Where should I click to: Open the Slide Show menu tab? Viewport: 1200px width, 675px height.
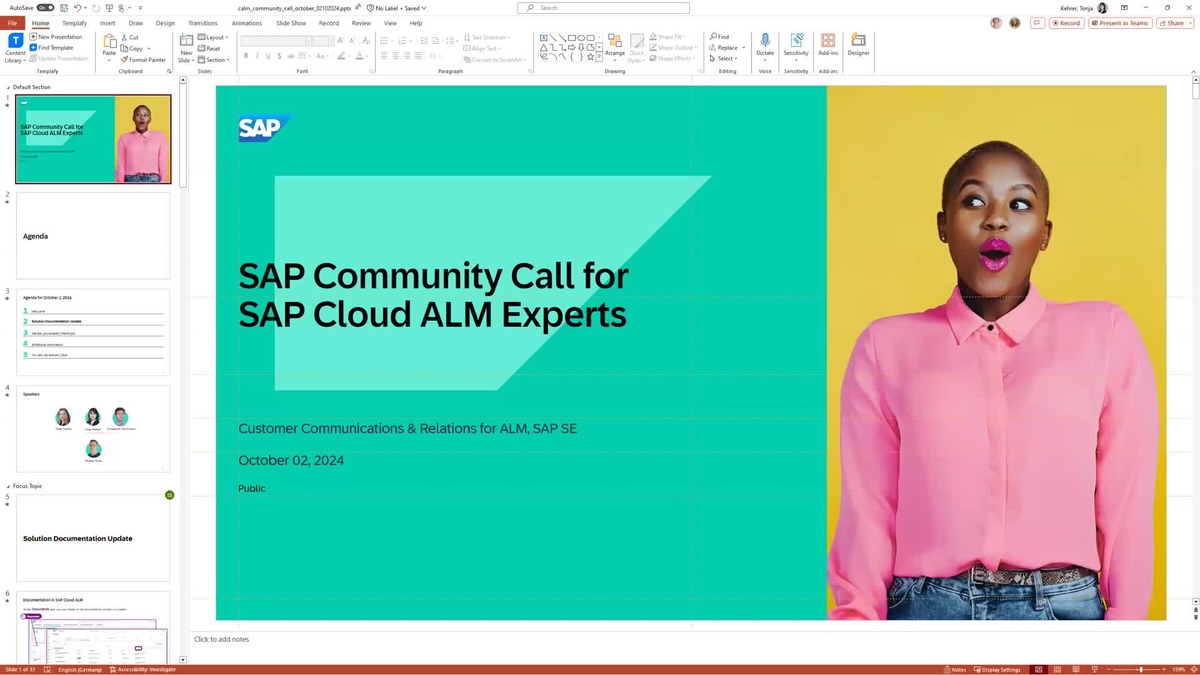click(x=291, y=23)
